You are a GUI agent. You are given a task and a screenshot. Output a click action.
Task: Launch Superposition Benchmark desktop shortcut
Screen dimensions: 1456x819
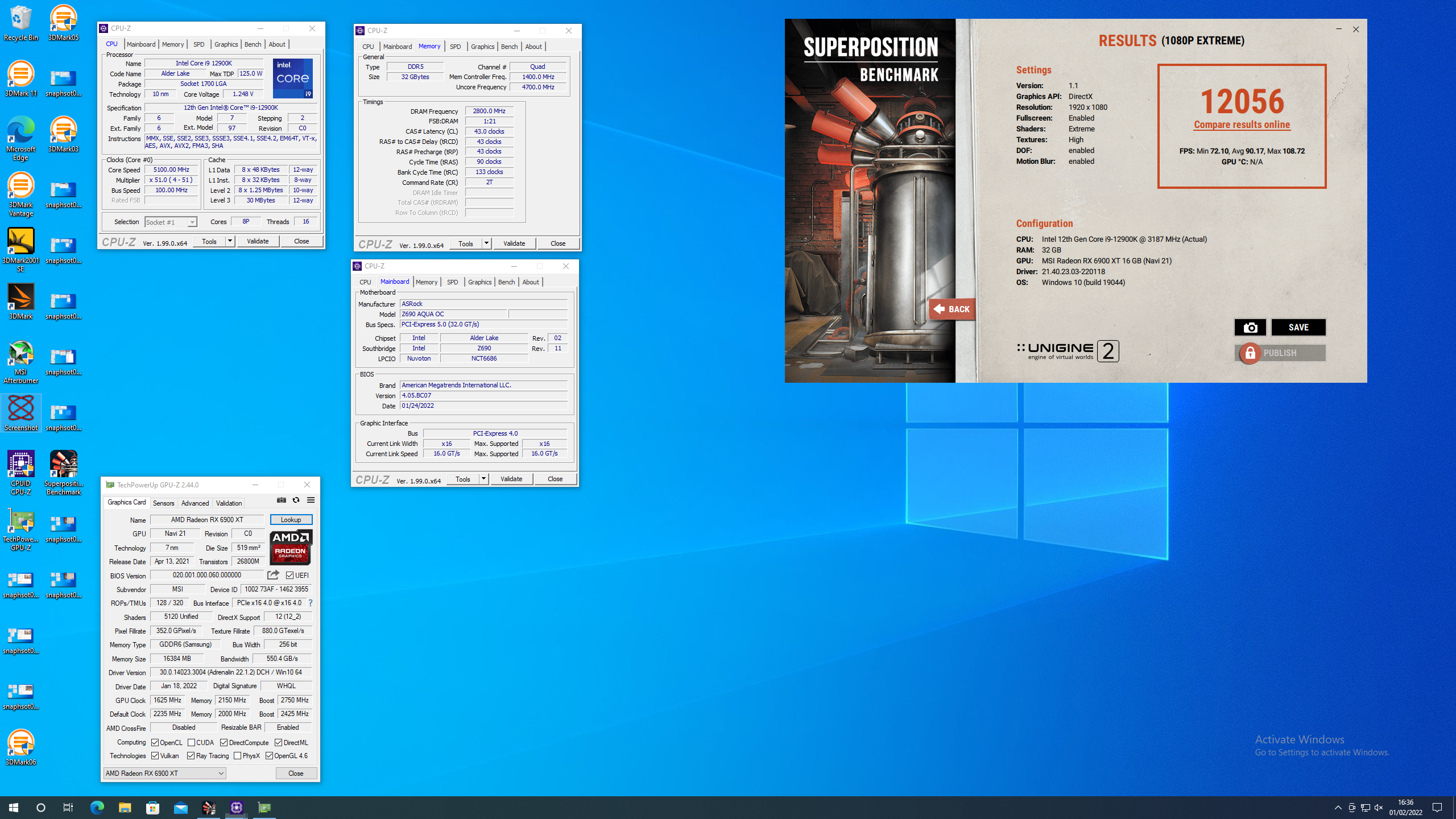(x=63, y=473)
